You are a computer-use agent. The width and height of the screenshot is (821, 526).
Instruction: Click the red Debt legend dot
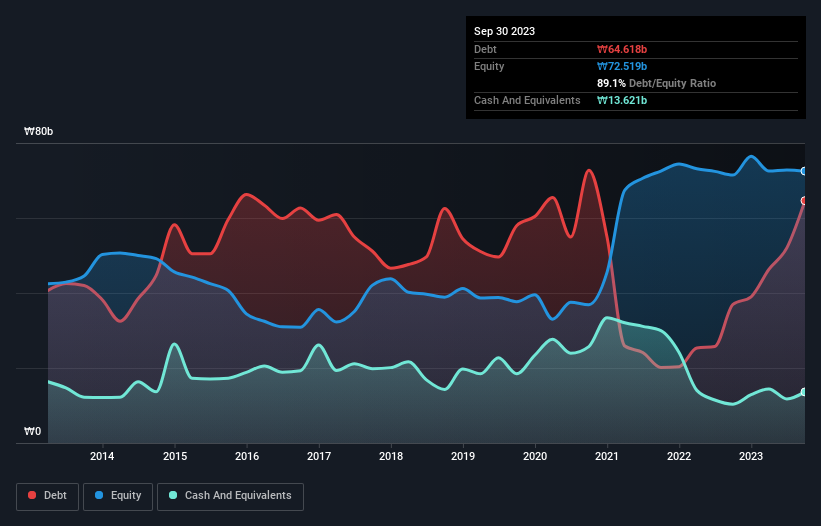click(32, 495)
